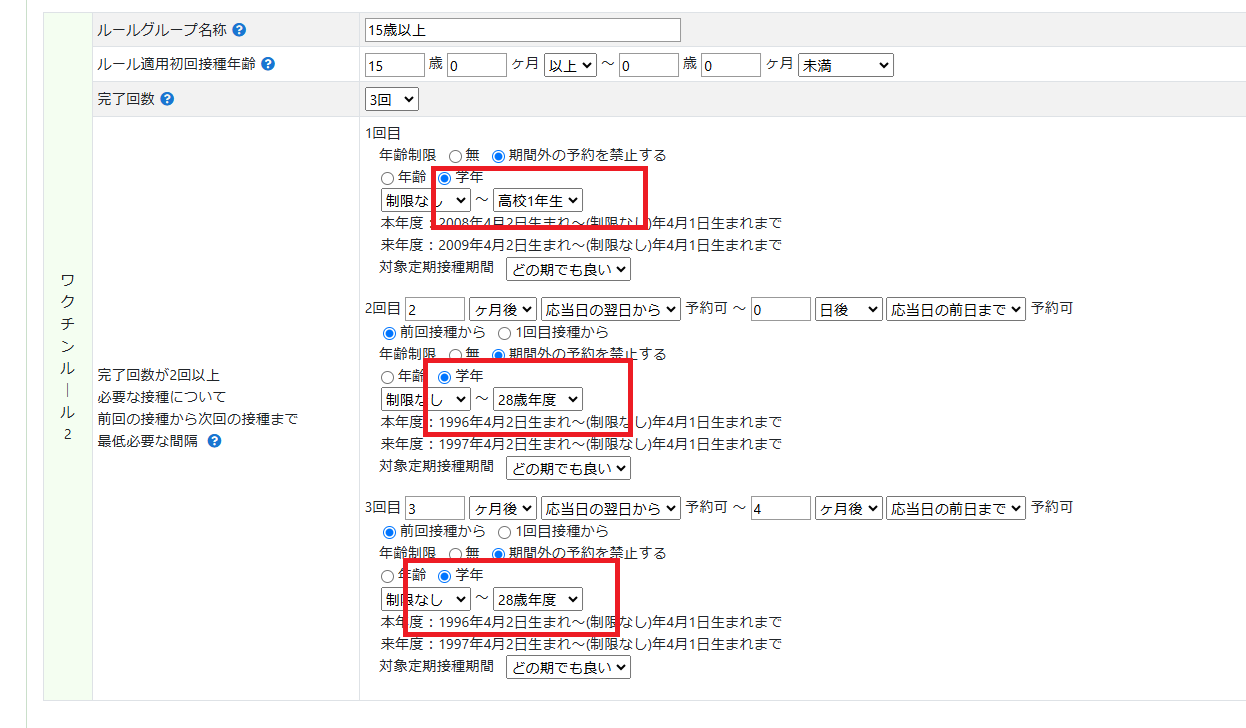This screenshot has height=728, width=1246.
Task: Open the 高校1年生 grade dropdown
Action: point(537,200)
